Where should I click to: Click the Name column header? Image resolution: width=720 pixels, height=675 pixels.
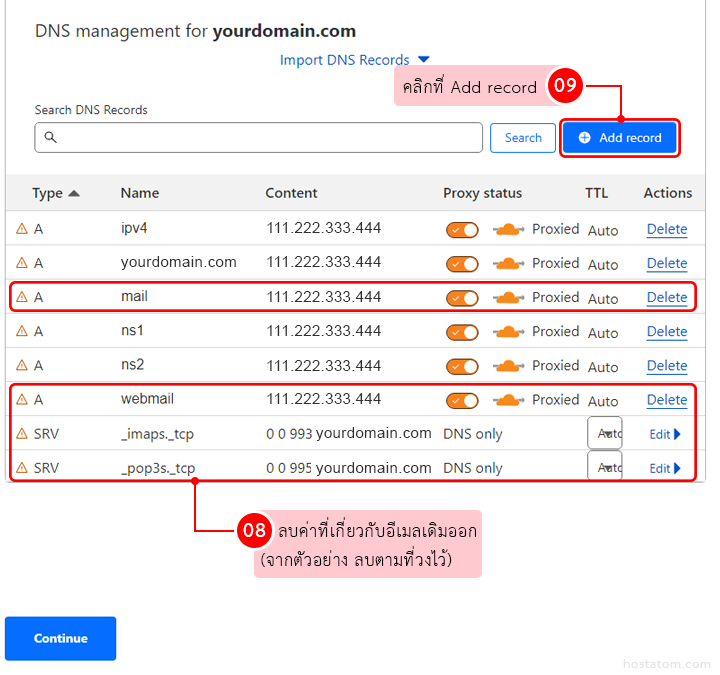click(140, 193)
